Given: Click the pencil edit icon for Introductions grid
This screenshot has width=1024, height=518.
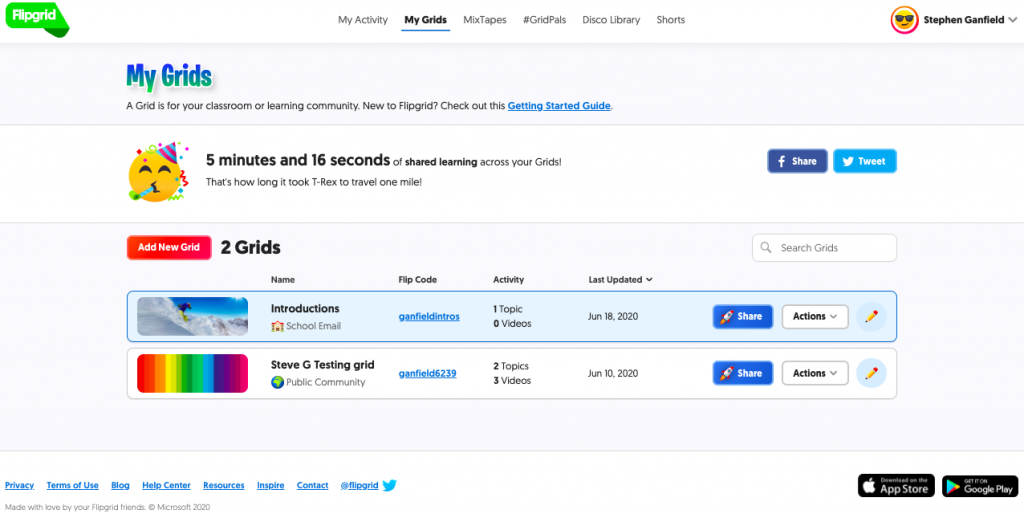Looking at the screenshot, I should (x=871, y=316).
